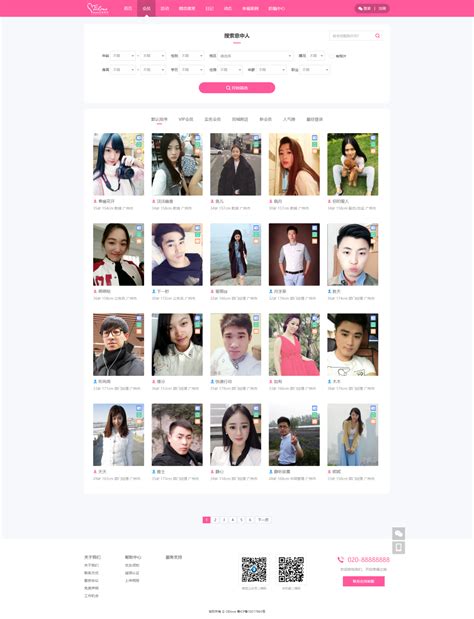The width and height of the screenshot is (474, 619).
Task: Click the phone handset icon beside 020-88888888
Action: point(340,559)
